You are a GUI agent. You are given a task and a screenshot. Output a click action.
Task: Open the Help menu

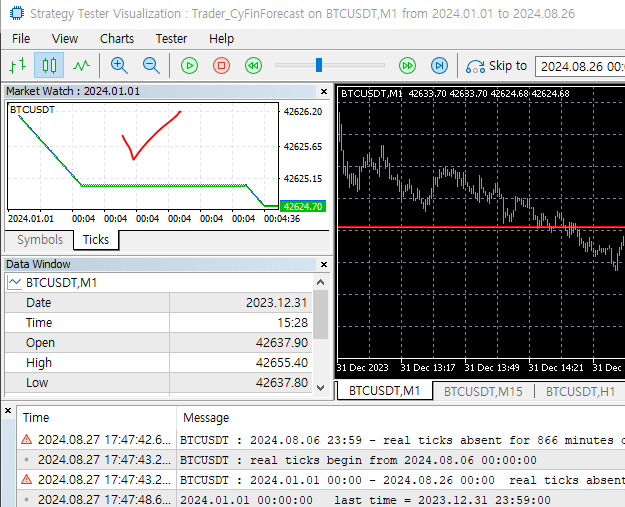tap(221, 39)
